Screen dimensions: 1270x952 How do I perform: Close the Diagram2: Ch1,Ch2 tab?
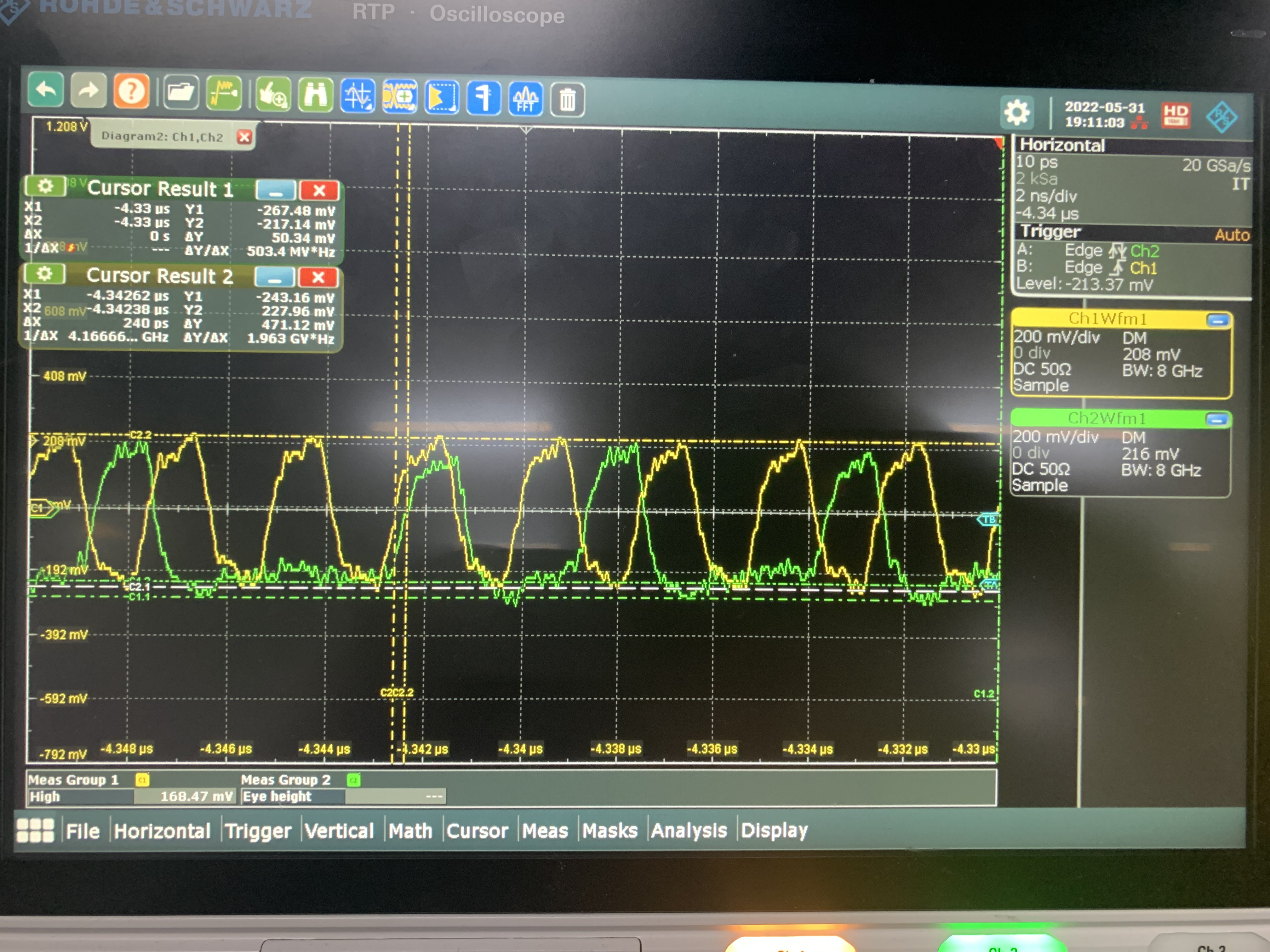click(245, 137)
